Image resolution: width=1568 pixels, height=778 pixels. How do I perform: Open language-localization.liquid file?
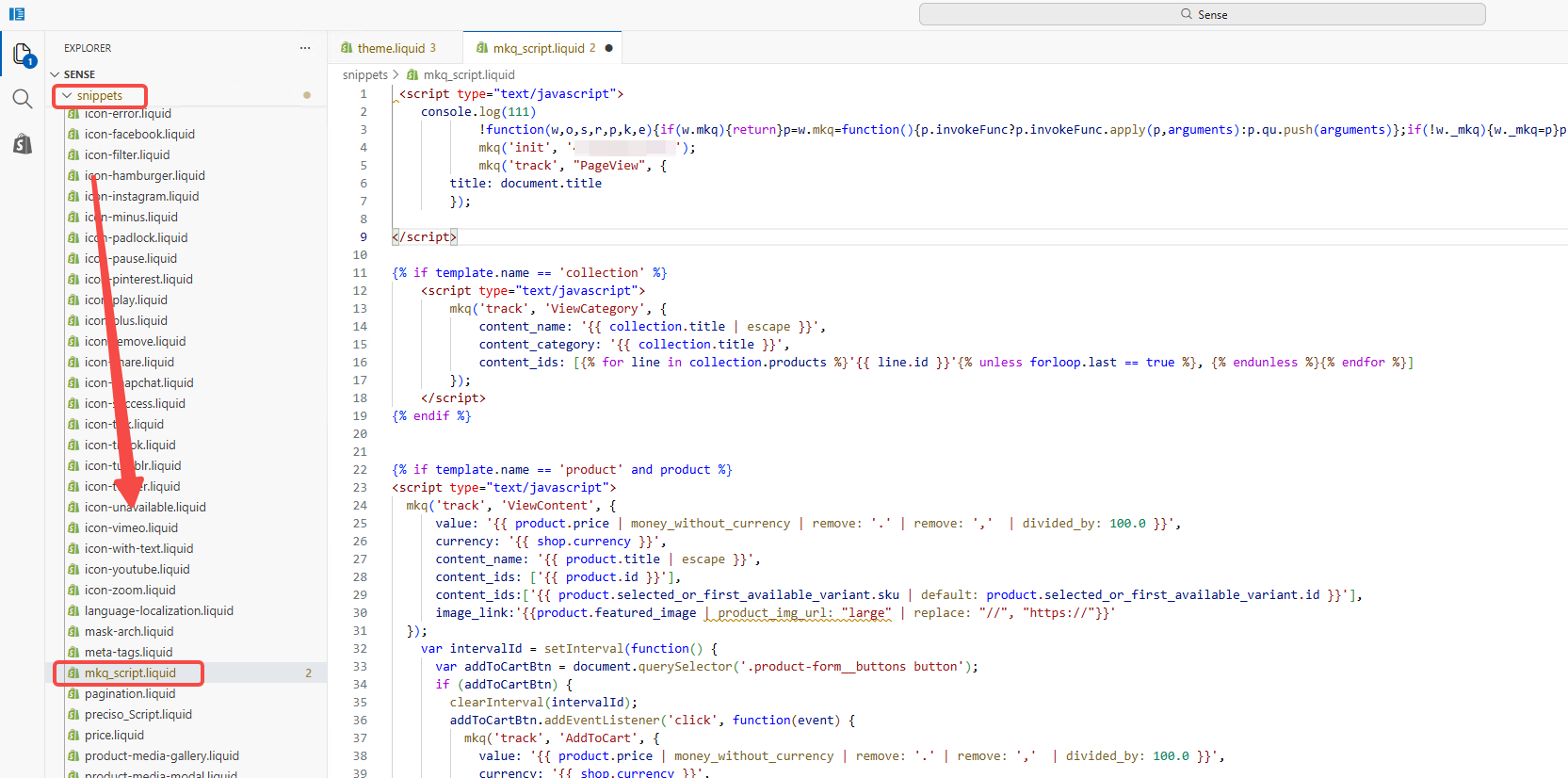pyautogui.click(x=159, y=611)
